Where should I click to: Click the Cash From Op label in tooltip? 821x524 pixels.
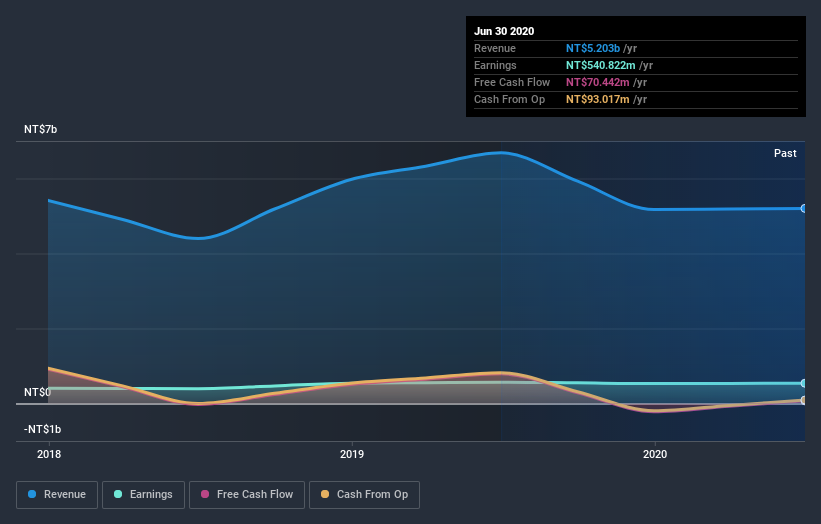[509, 99]
